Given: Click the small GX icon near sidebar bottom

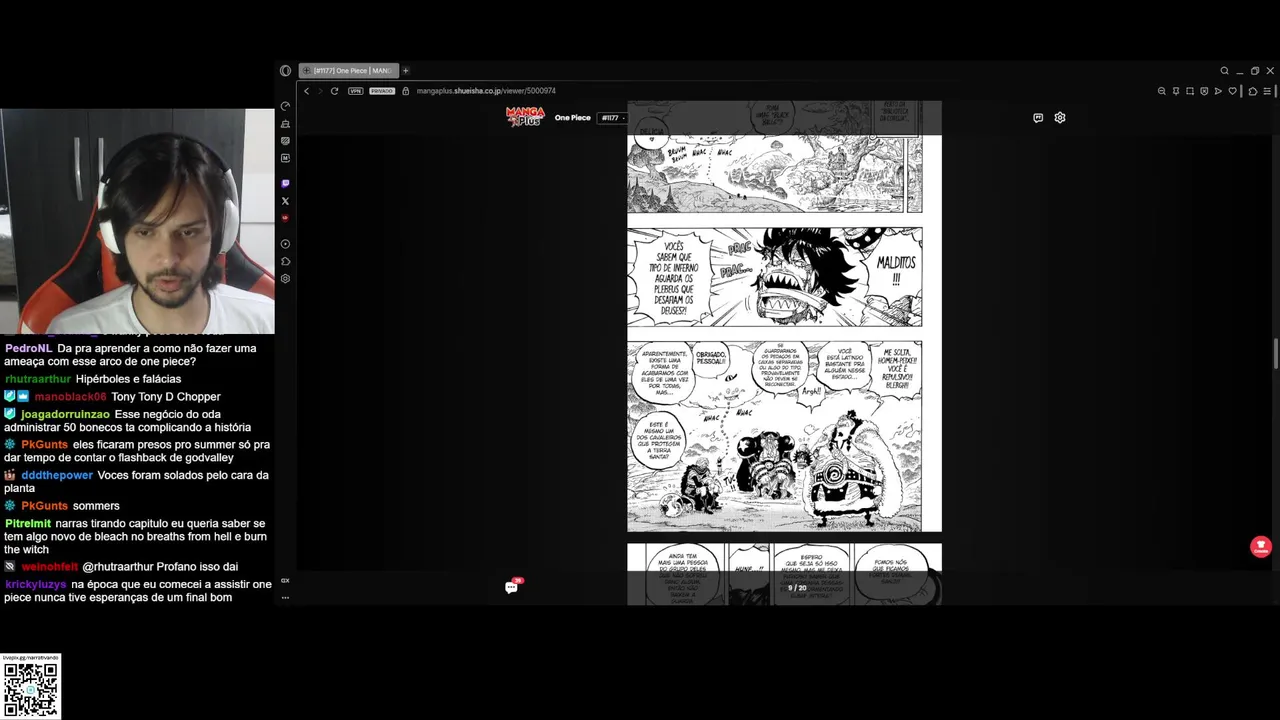Looking at the screenshot, I should [285, 581].
